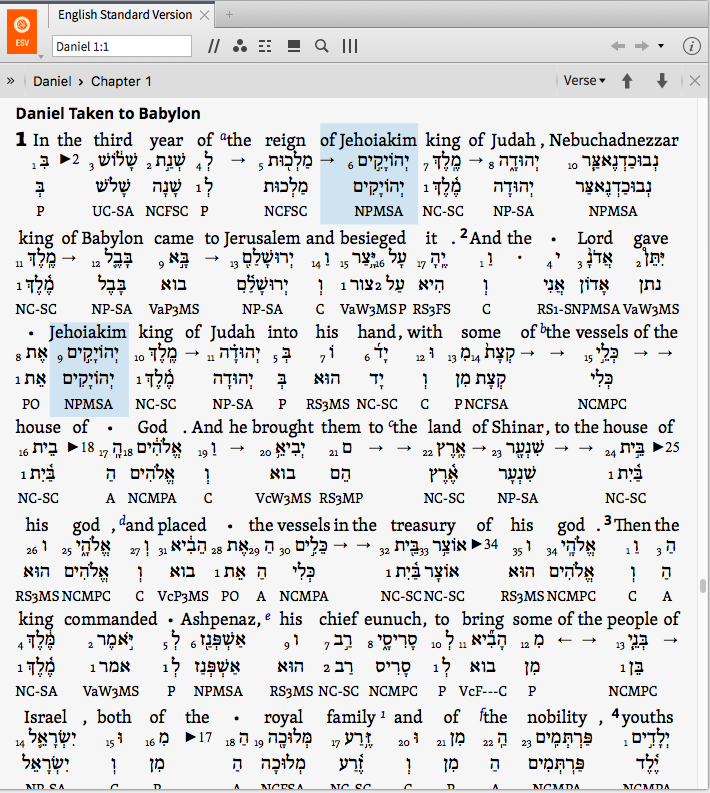Click highlighted 'of Jehoiakim' in verse 1
Image resolution: width=710 pixels, height=793 pixels.
(x=368, y=140)
